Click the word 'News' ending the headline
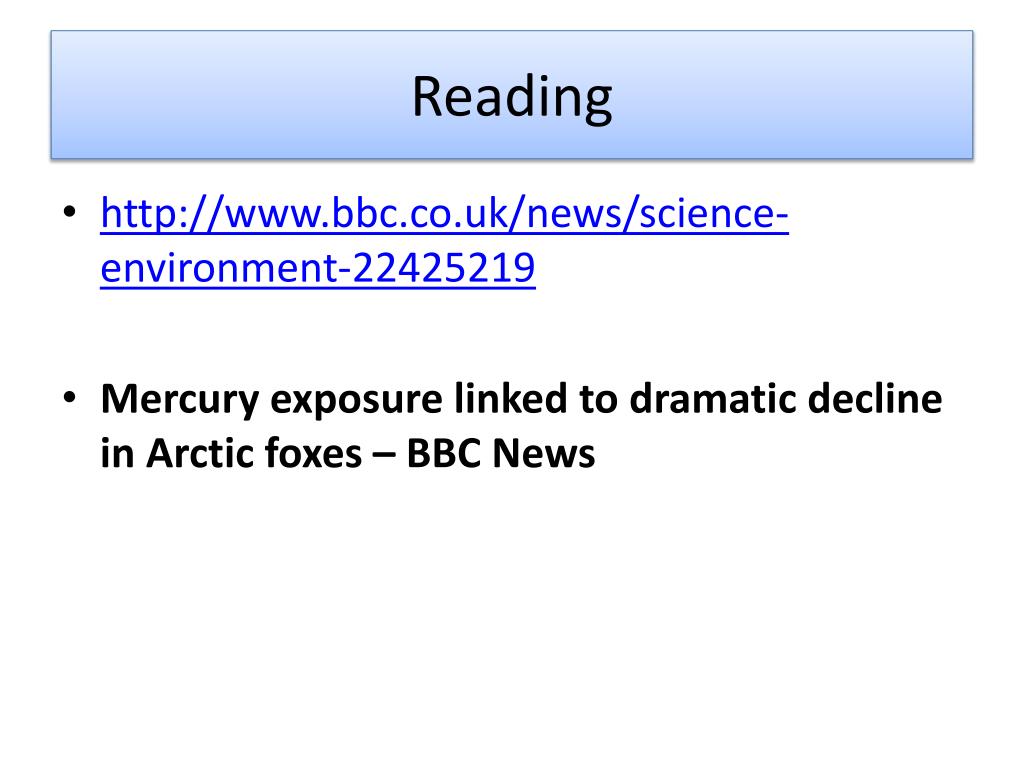The image size is (1024, 768). tap(544, 453)
